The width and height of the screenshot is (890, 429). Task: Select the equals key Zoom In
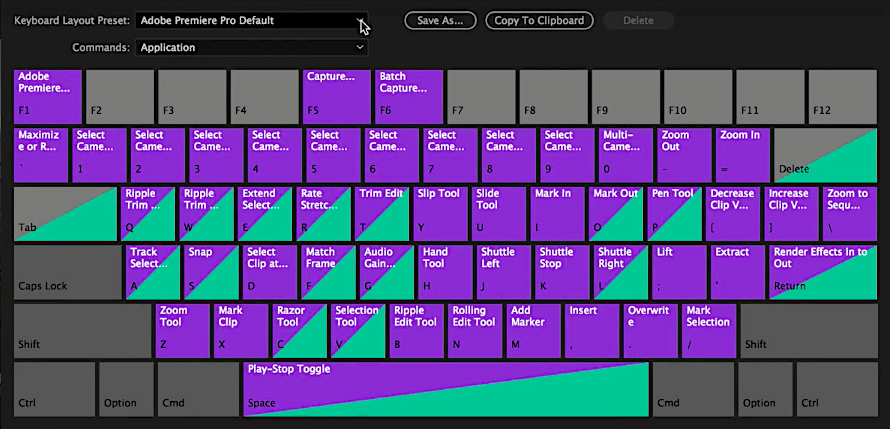[x=743, y=155]
